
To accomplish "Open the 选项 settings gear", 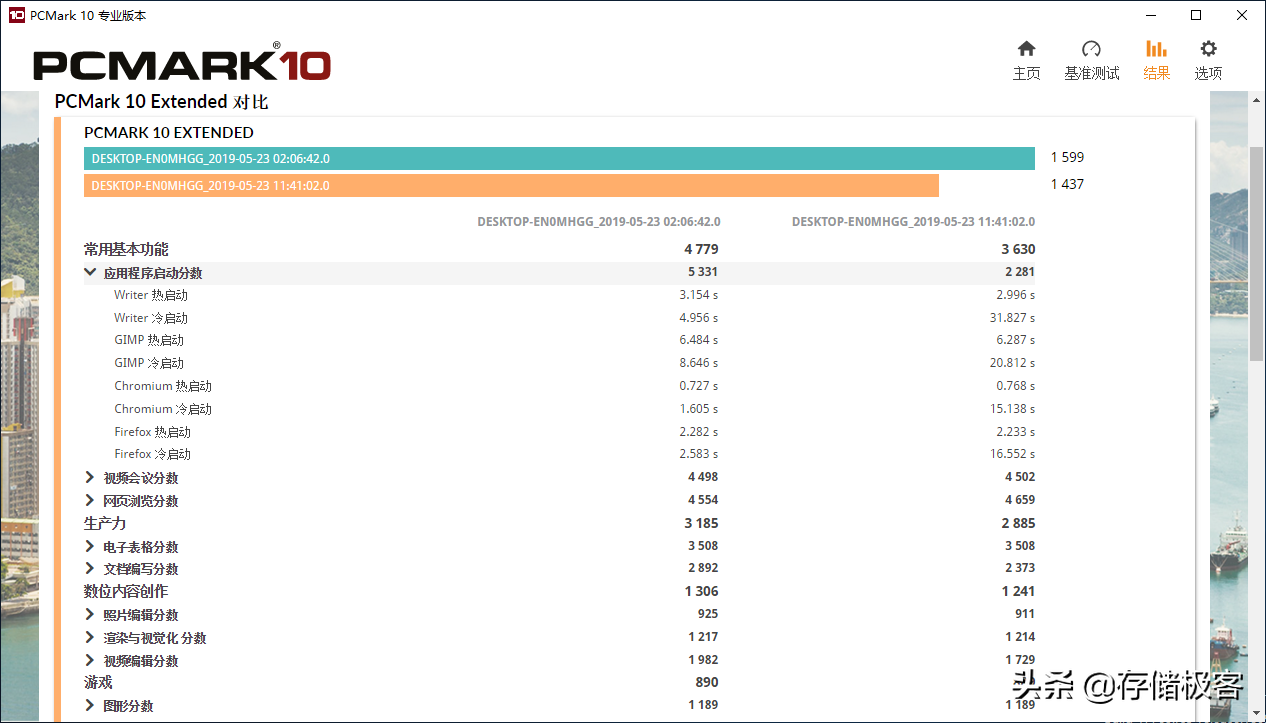I will click(x=1208, y=60).
